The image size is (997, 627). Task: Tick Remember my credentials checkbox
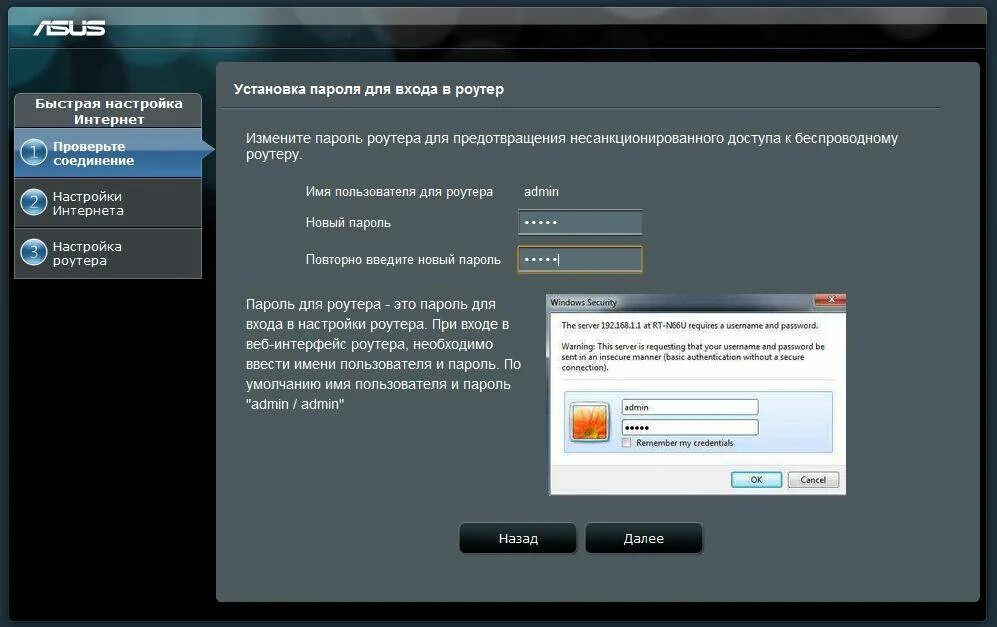point(626,443)
